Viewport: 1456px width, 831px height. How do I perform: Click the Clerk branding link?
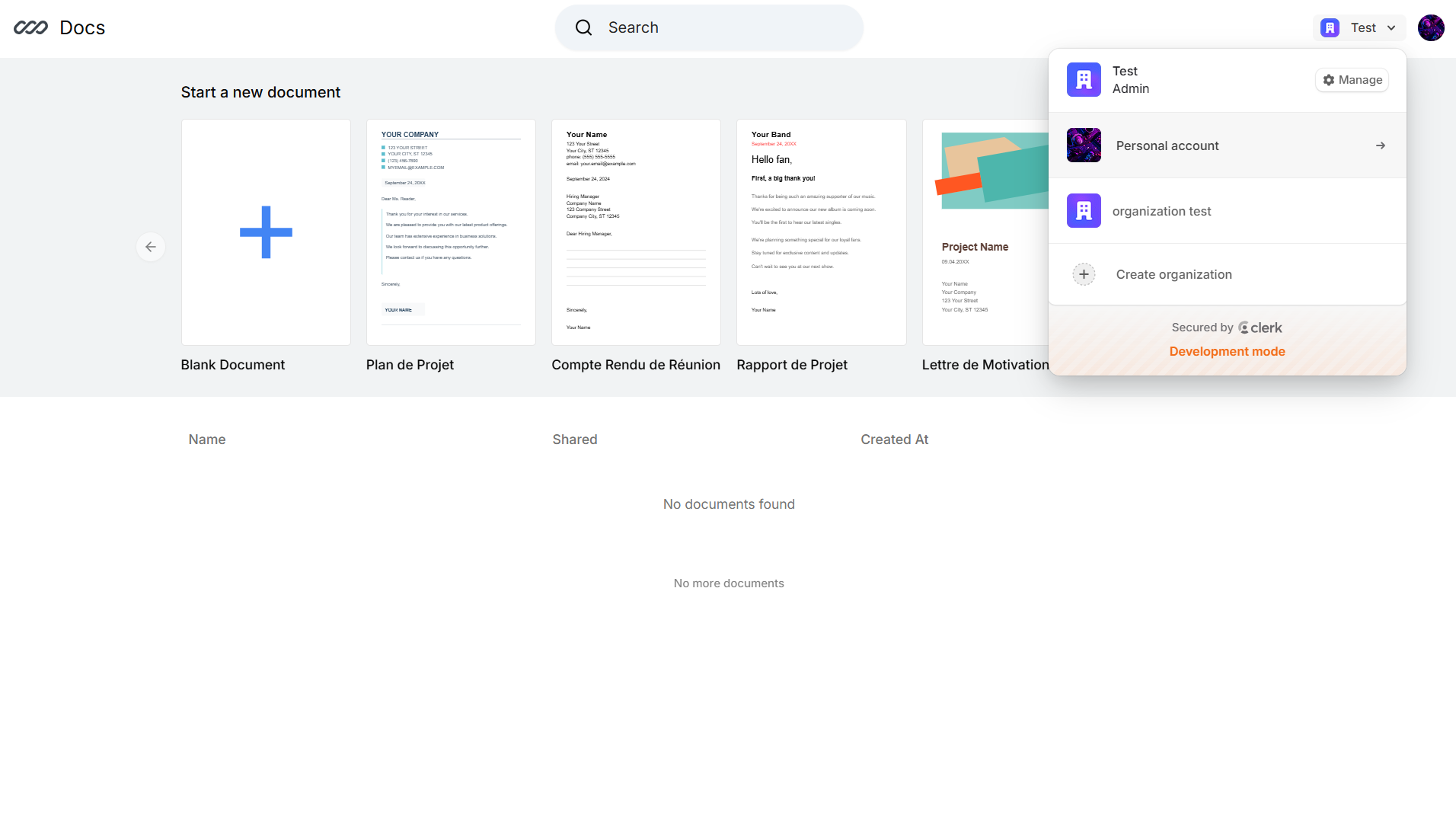tap(1260, 328)
